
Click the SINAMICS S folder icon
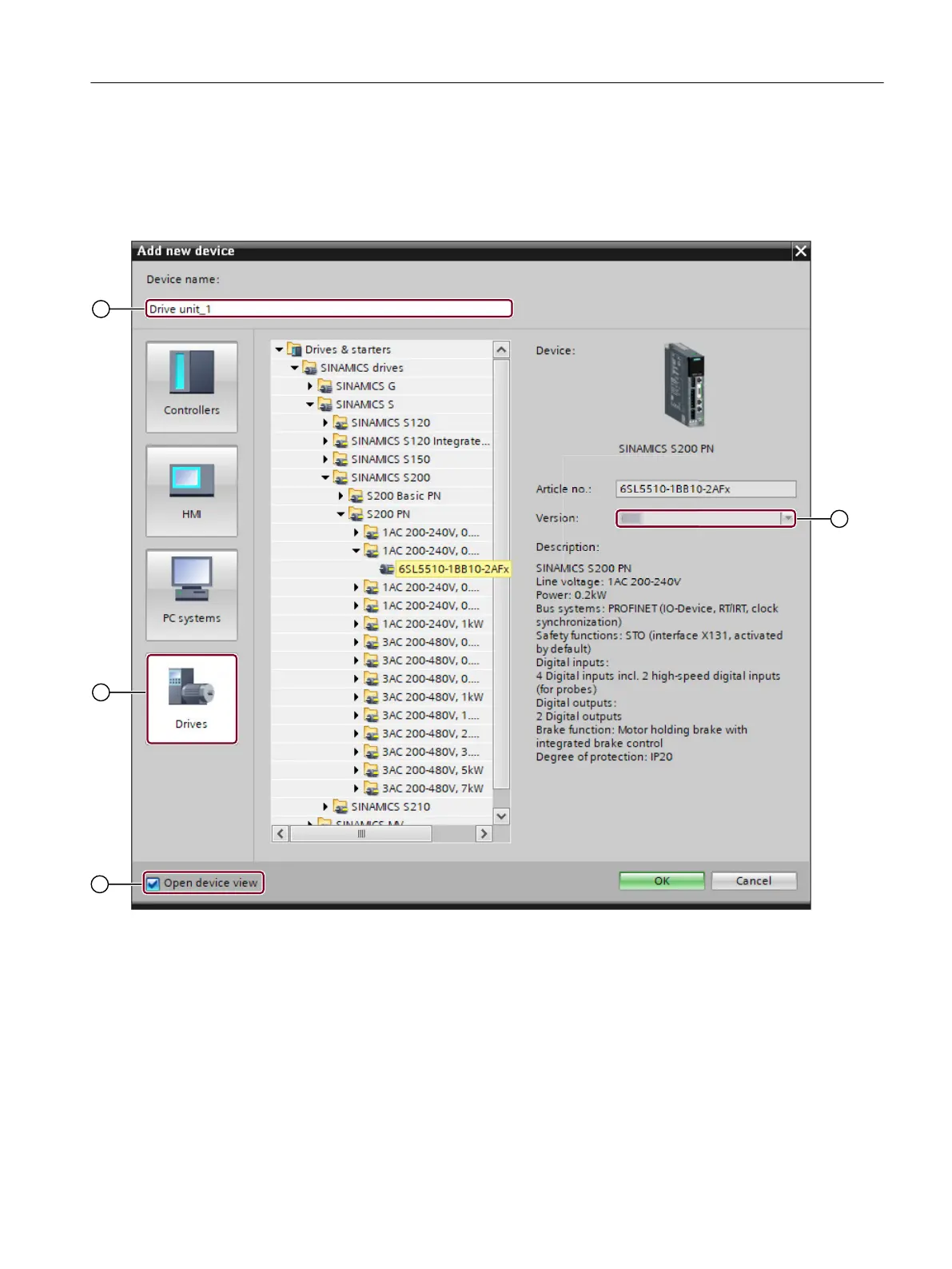pos(325,405)
